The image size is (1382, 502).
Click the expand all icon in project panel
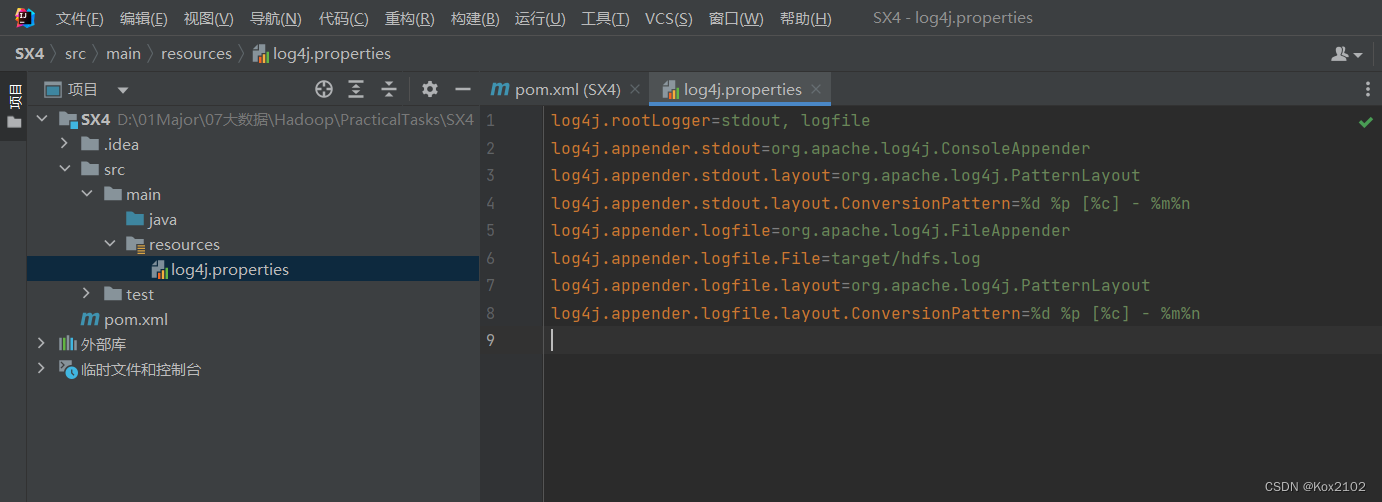[356, 90]
